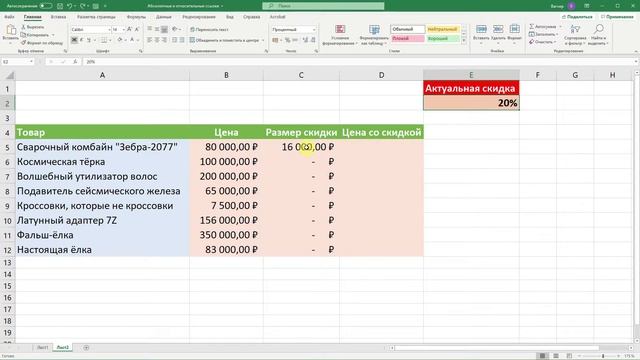Apply the Good (Хороший) cell style
The width and height of the screenshot is (640, 360).
(443, 39)
